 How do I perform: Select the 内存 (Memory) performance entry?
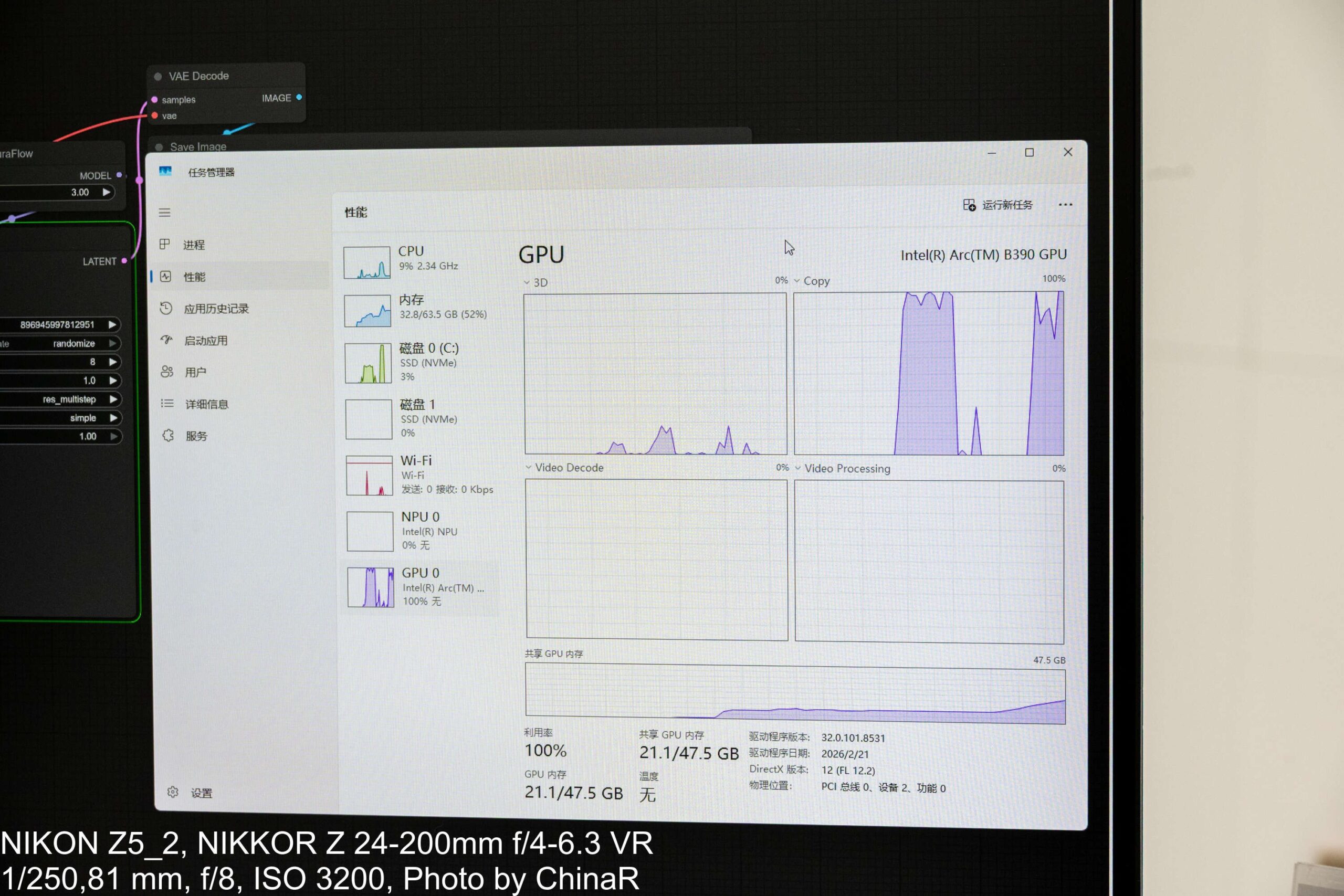click(420, 310)
